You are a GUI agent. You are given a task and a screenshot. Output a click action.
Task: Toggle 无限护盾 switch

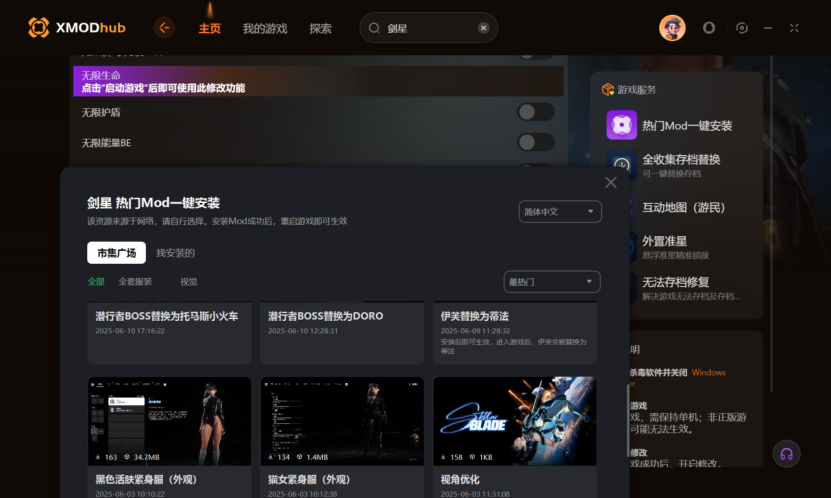pyautogui.click(x=536, y=112)
